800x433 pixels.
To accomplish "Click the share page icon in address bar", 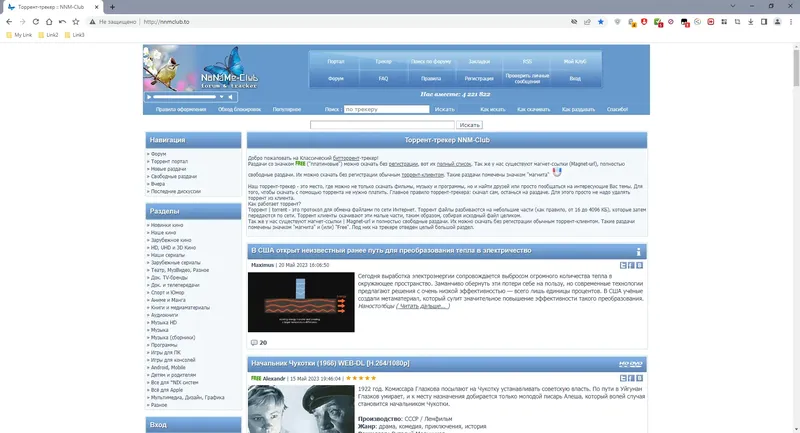I will pos(587,22).
